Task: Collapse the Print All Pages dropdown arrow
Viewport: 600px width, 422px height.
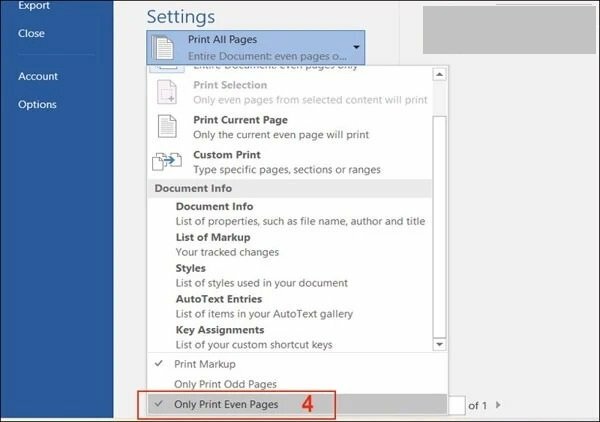Action: [356, 47]
